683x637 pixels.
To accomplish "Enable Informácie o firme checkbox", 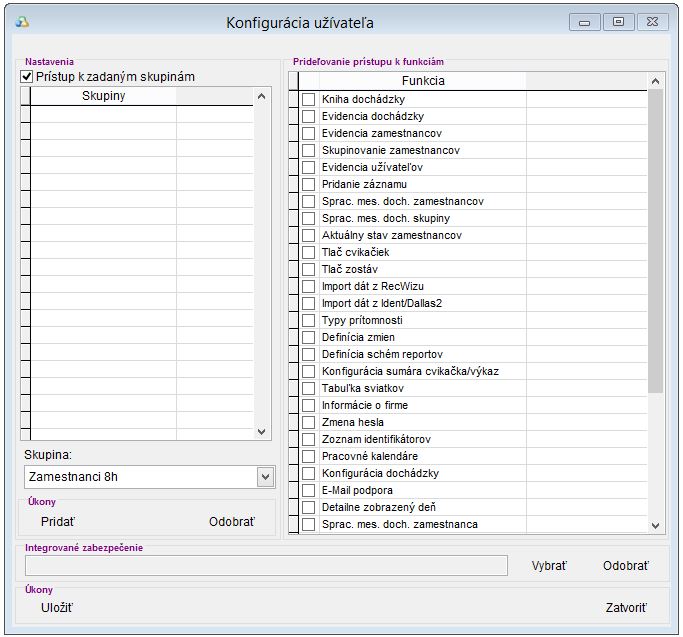I will tap(308, 405).
